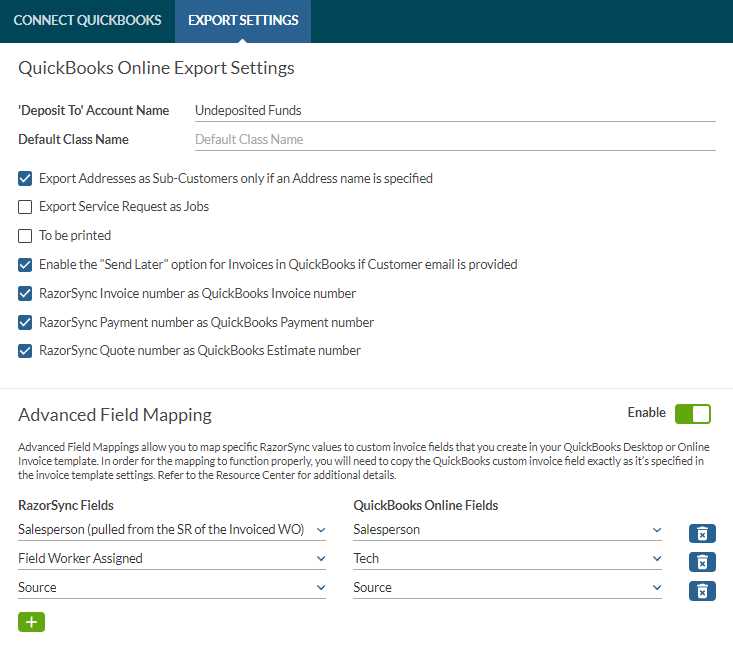Expand Field Worker Assigned dropdown
The image size is (733, 651).
pyautogui.click(x=172, y=559)
